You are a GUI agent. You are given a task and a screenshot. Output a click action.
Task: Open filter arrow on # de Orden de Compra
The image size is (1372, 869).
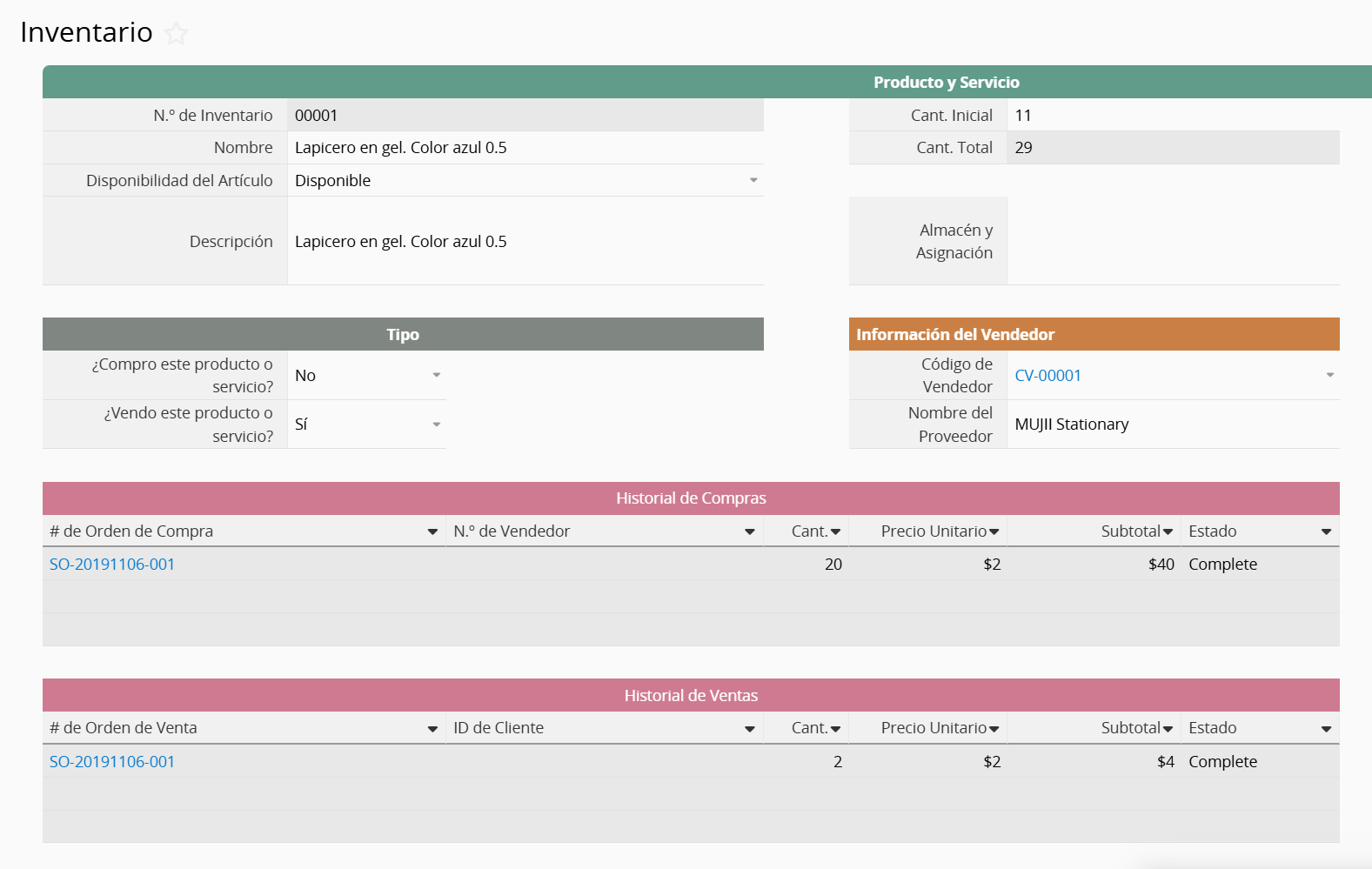point(432,531)
